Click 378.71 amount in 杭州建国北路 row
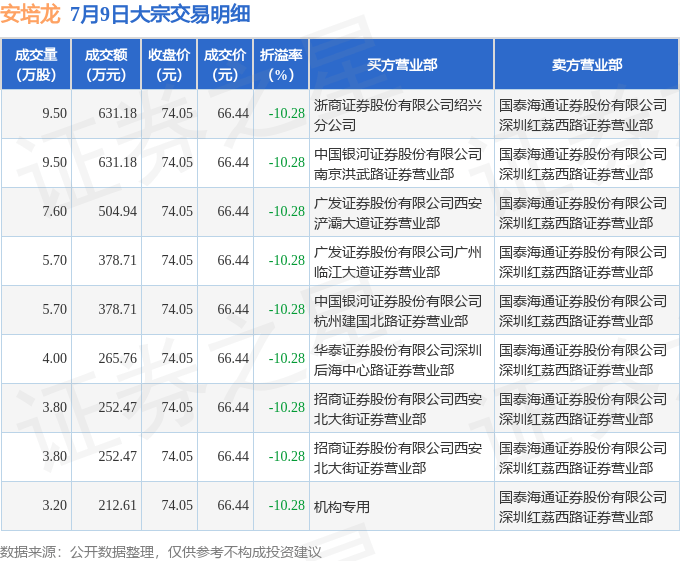This screenshot has height=561, width=680. point(118,310)
